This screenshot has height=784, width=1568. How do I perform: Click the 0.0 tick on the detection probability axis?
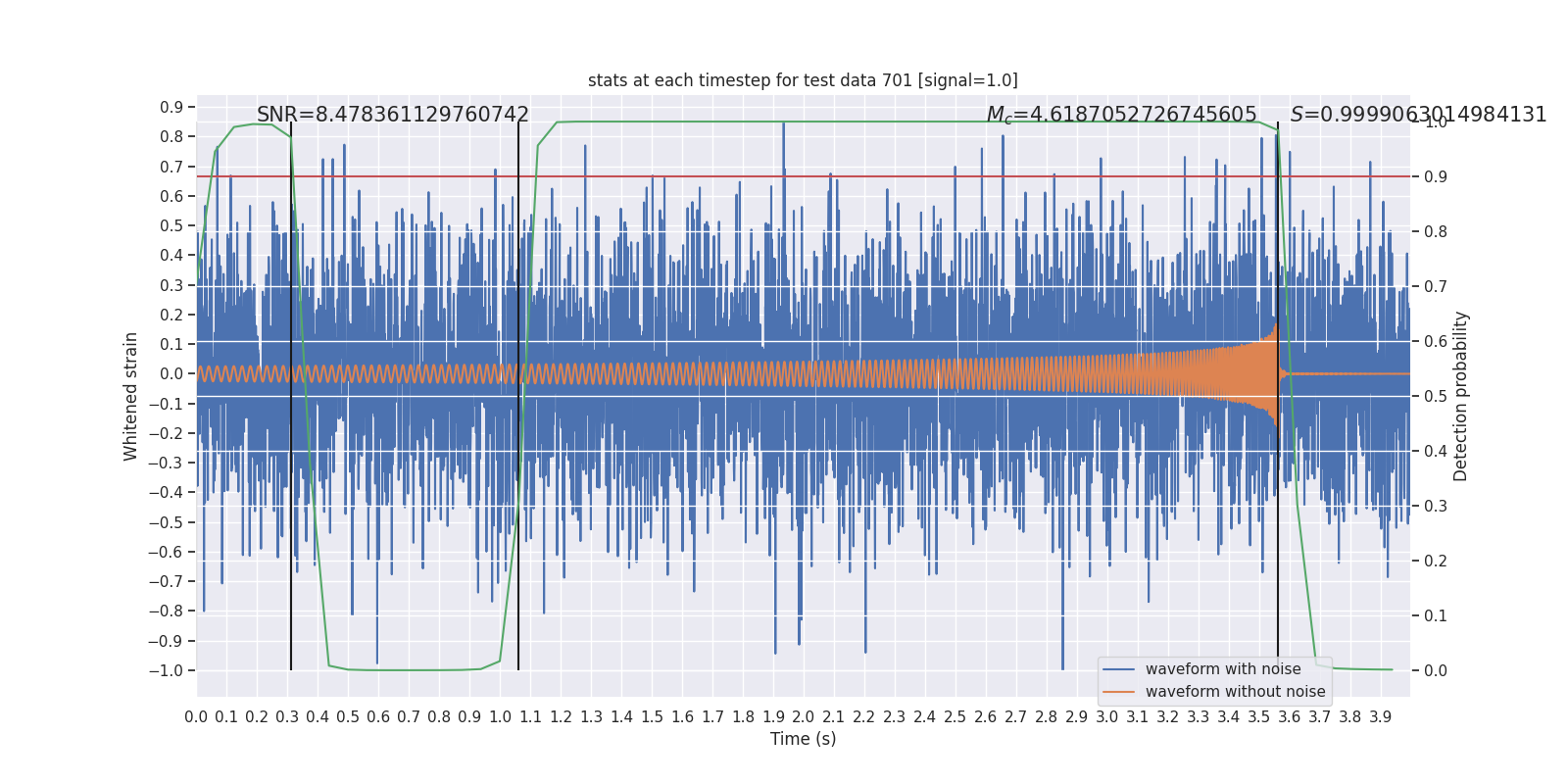pyautogui.click(x=1436, y=671)
